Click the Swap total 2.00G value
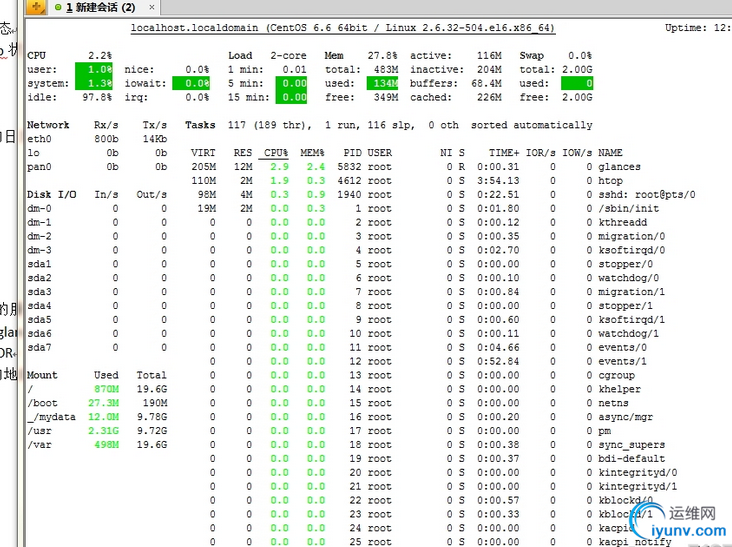 coord(577,70)
